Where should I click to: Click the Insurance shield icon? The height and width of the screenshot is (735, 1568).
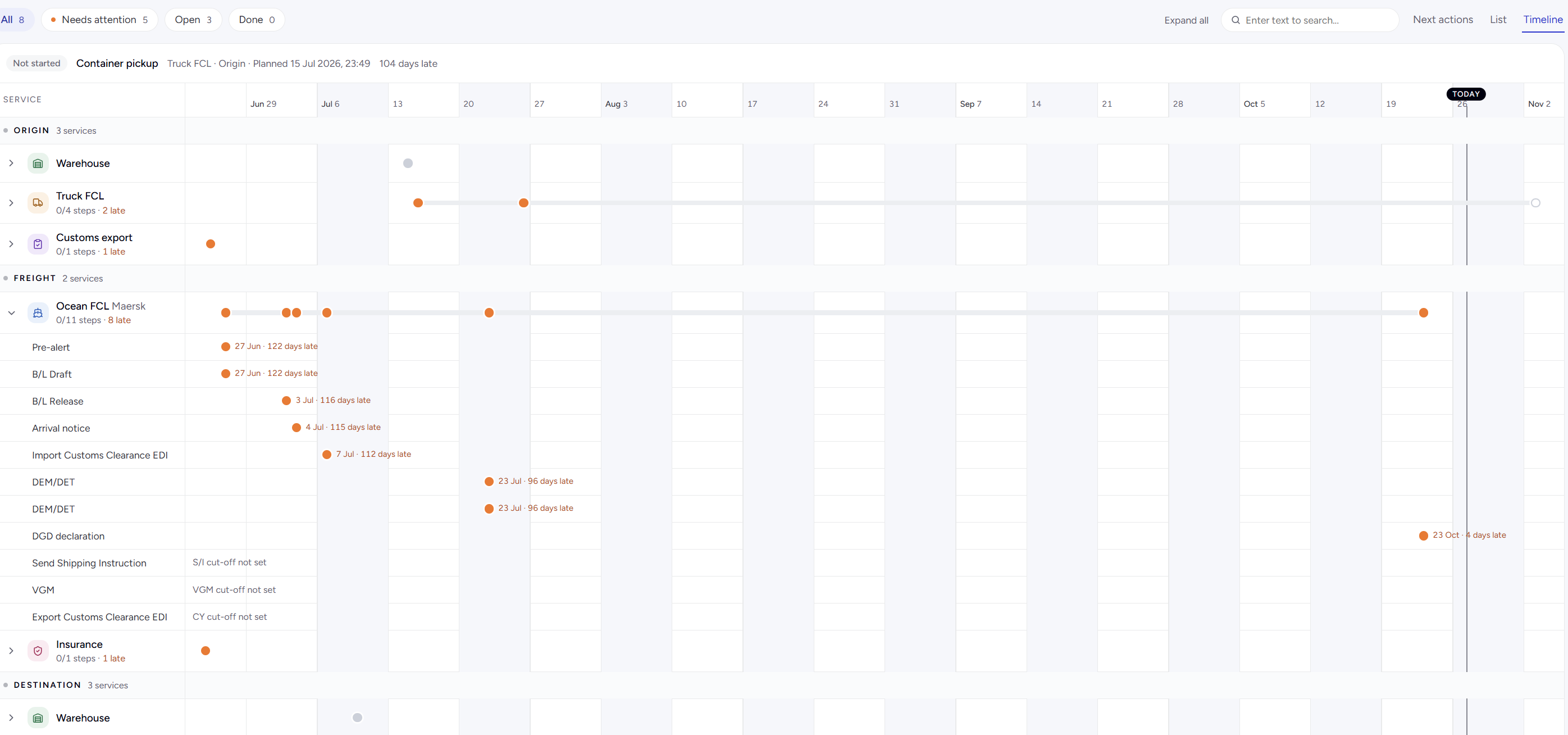point(38,651)
